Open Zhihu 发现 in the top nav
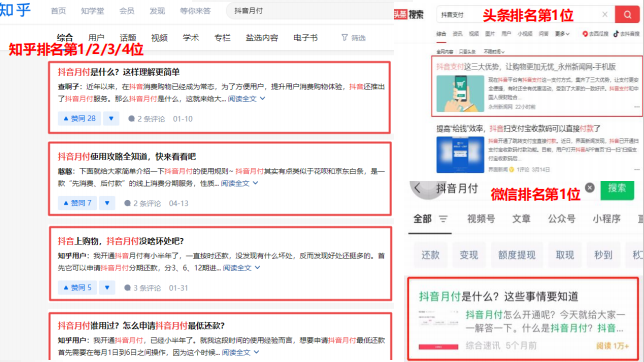 (157, 11)
